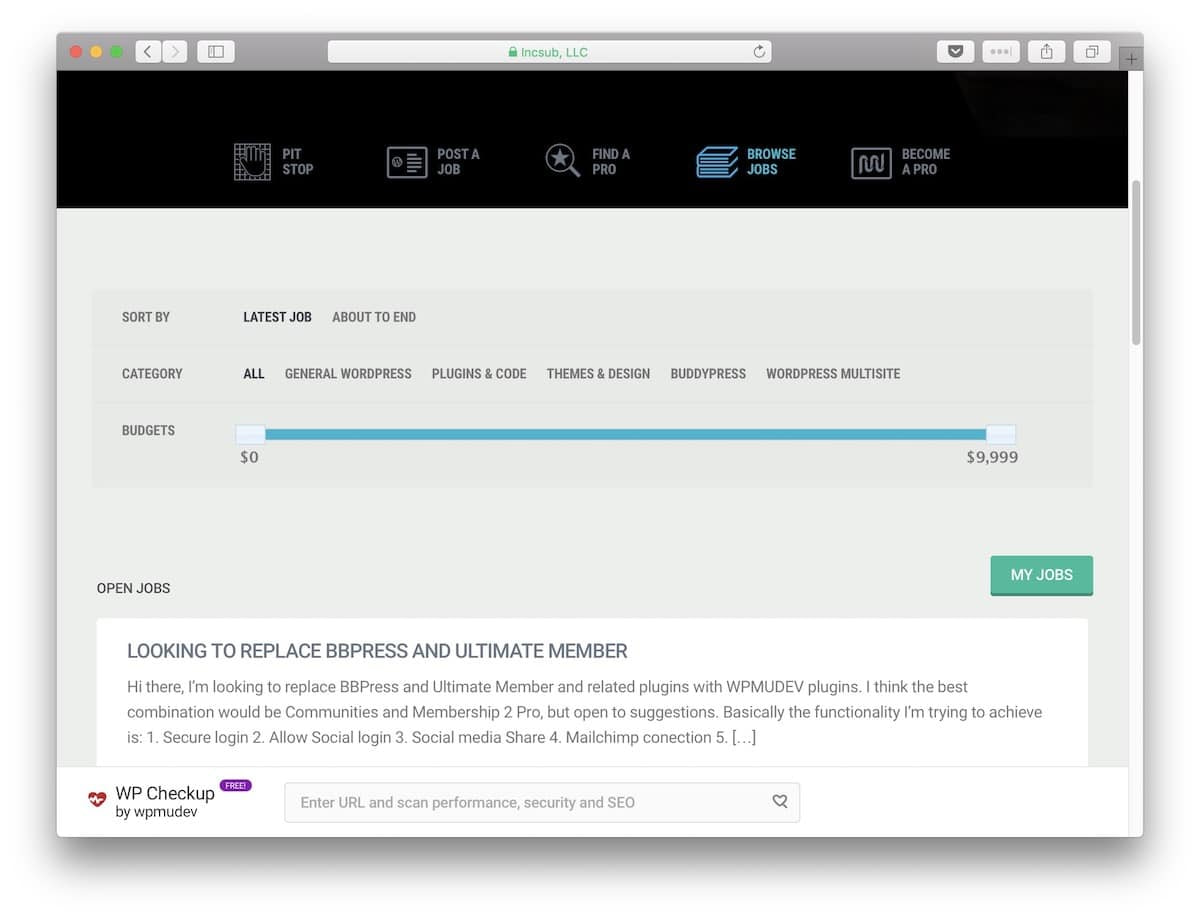
Task: Show all tabs overview icon
Action: click(x=1091, y=52)
